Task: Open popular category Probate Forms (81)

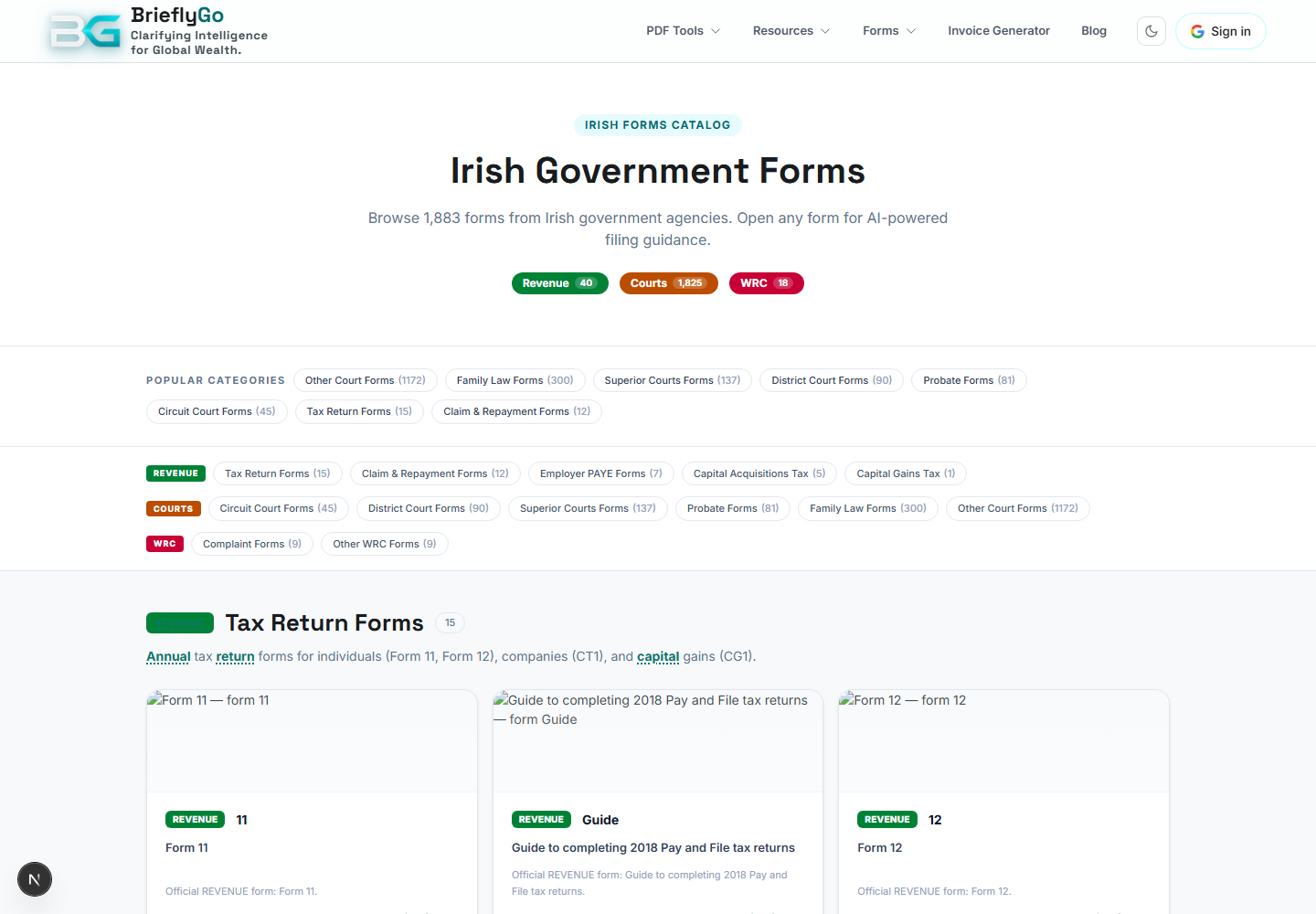Action: (x=969, y=380)
